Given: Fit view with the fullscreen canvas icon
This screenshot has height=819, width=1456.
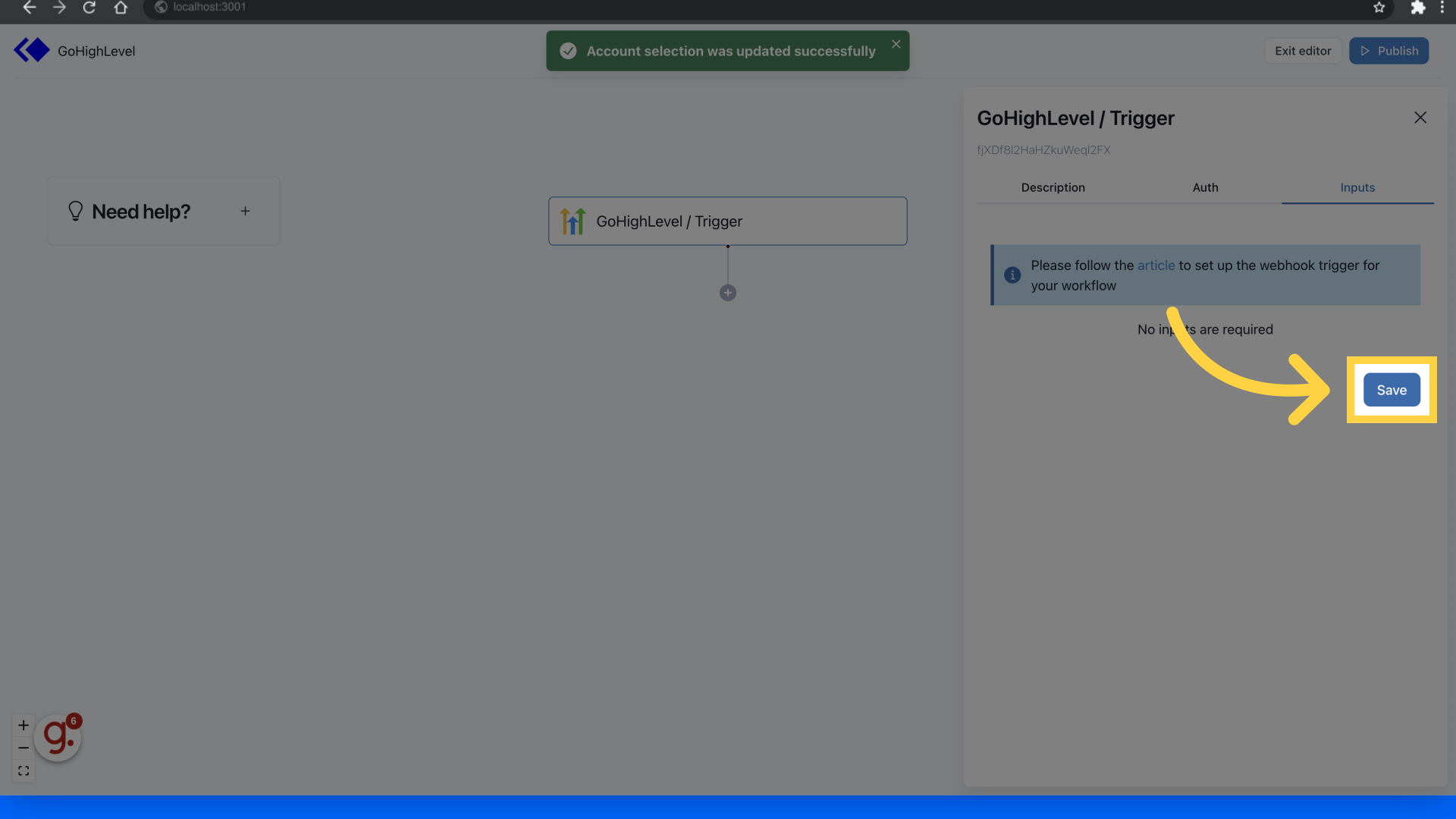Looking at the screenshot, I should [24, 770].
